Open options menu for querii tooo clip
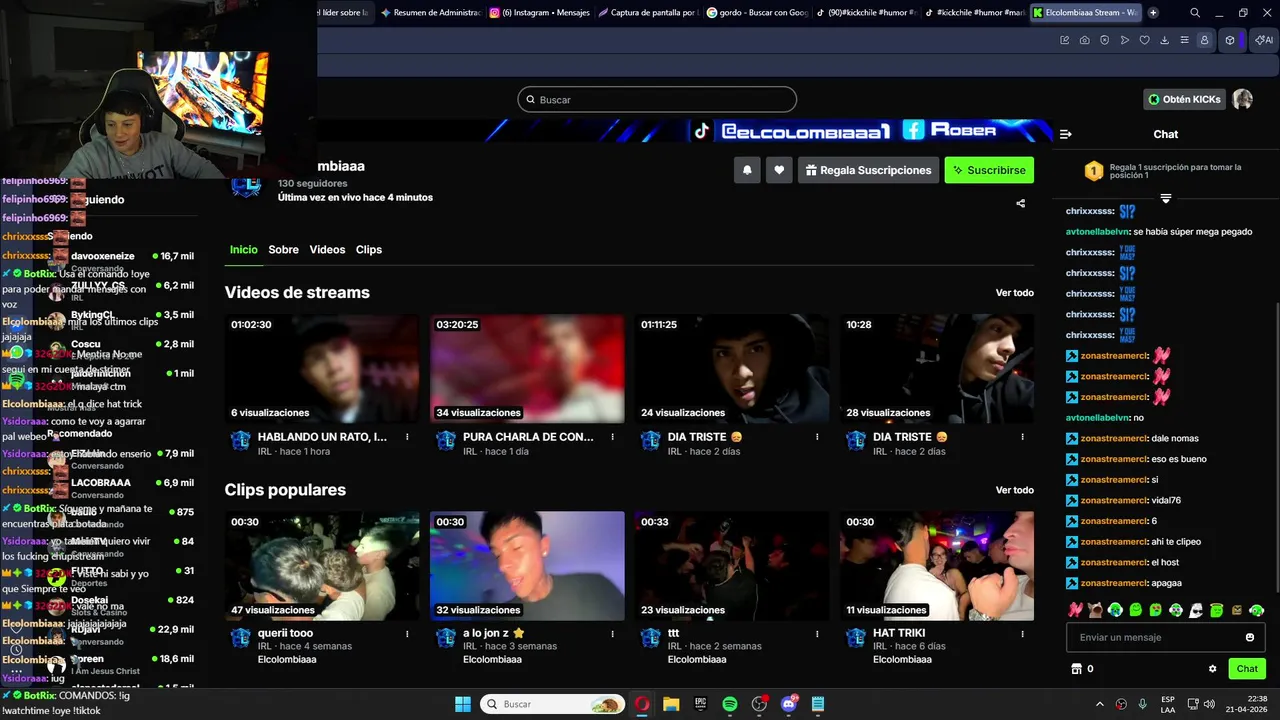Viewport: 1280px width, 720px height. point(407,634)
